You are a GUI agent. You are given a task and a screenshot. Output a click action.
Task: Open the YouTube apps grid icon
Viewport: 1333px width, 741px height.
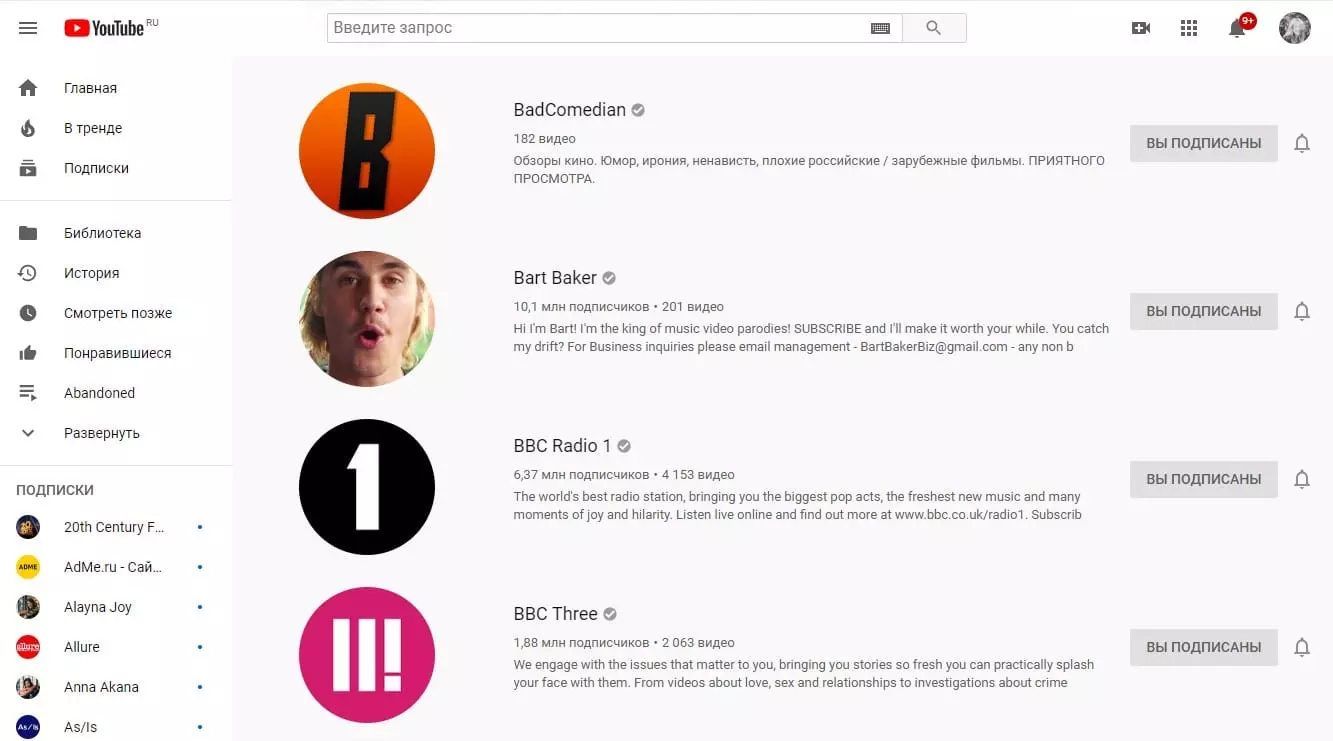(1189, 28)
